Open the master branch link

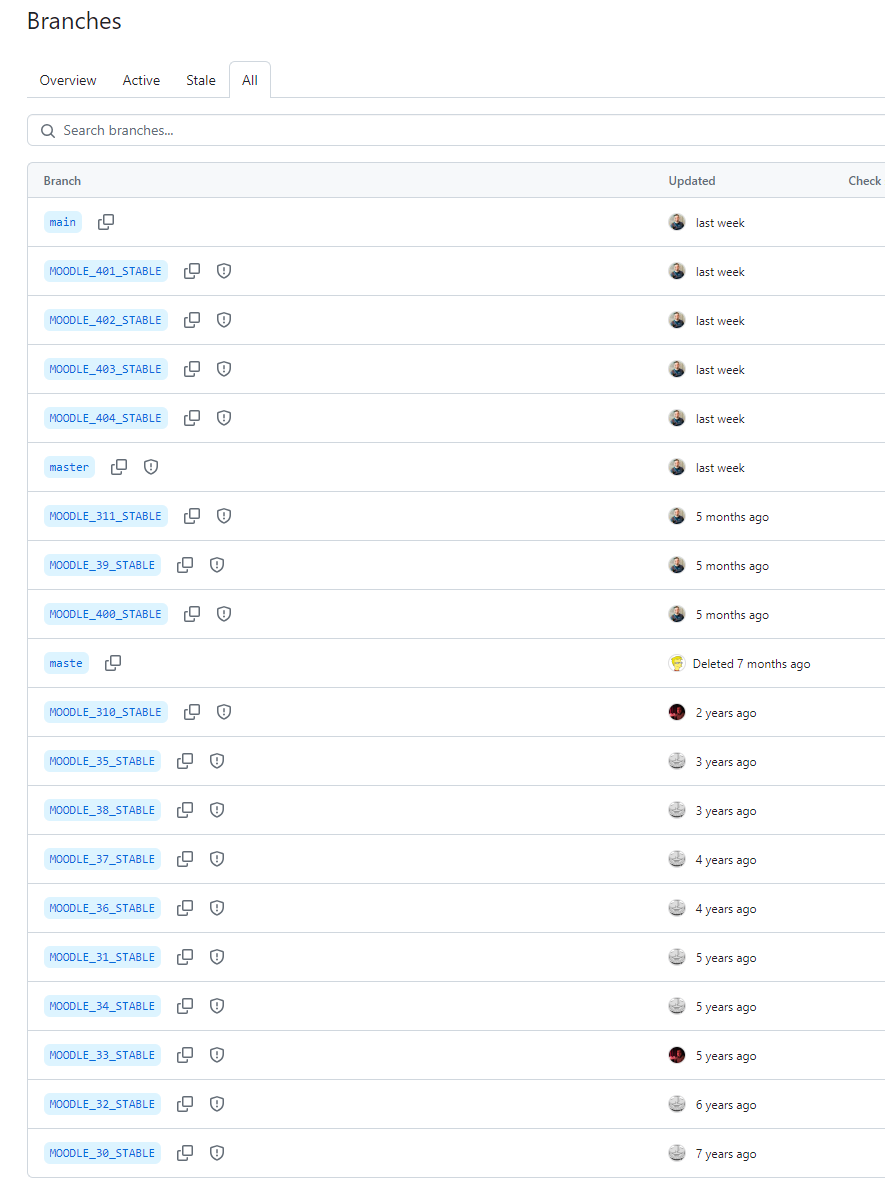pos(70,467)
